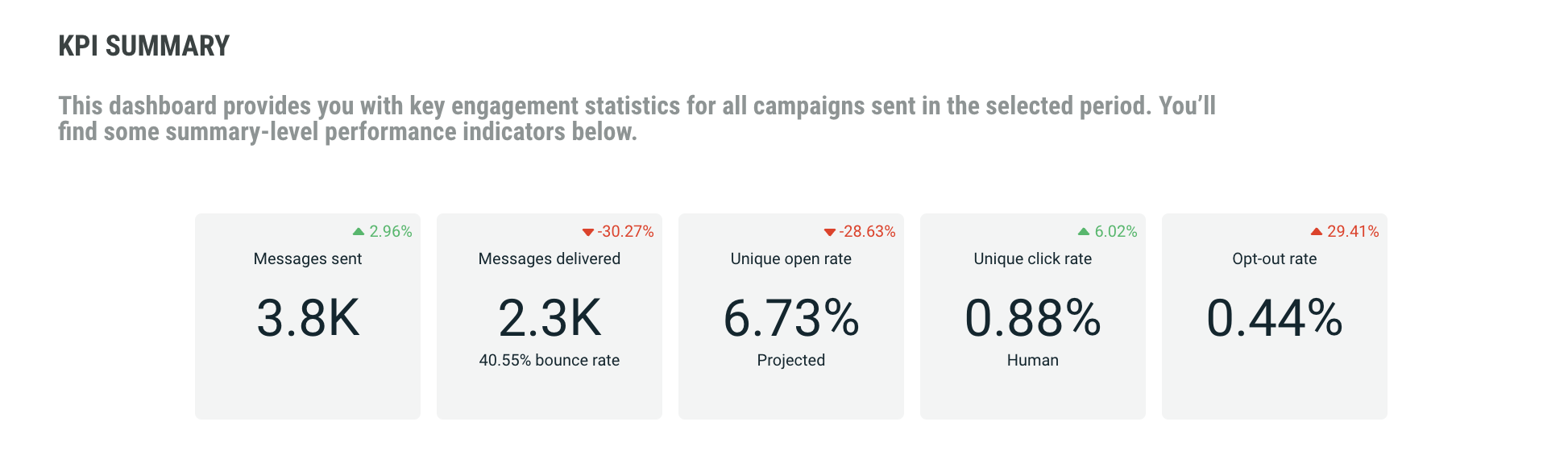
Task: Click red down arrow on Unique open rate
Action: coord(830,233)
